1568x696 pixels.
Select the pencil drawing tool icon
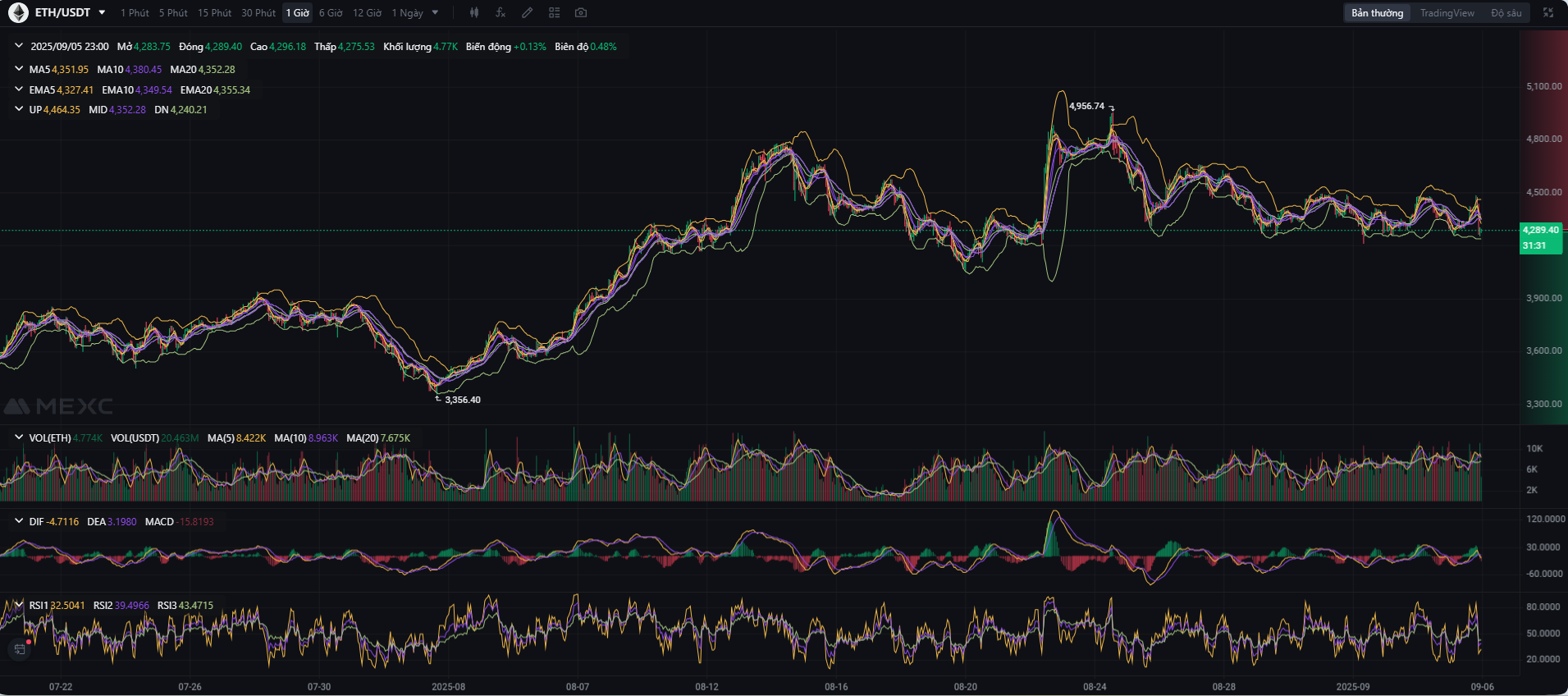[528, 12]
